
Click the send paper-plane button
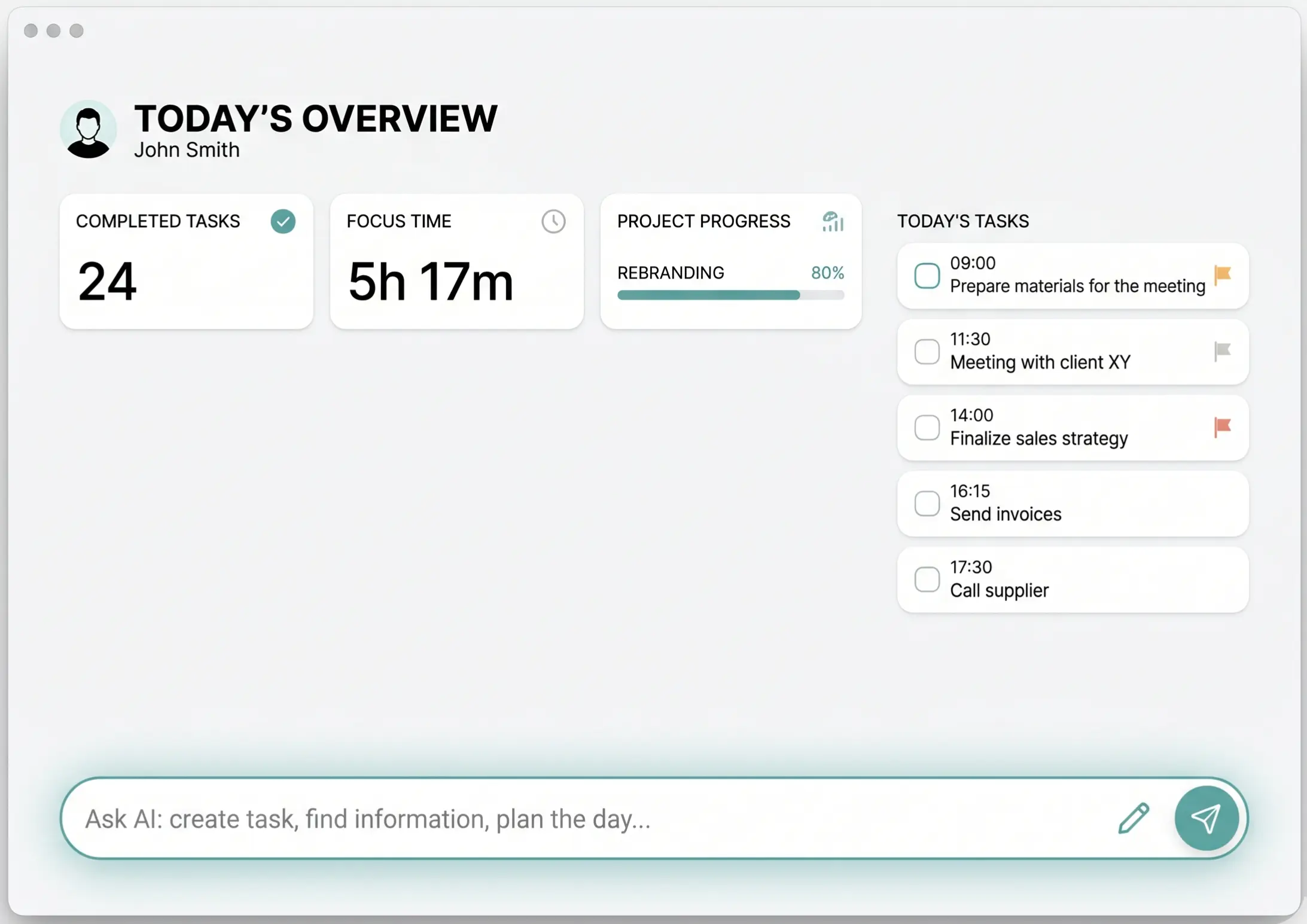[x=1207, y=818]
